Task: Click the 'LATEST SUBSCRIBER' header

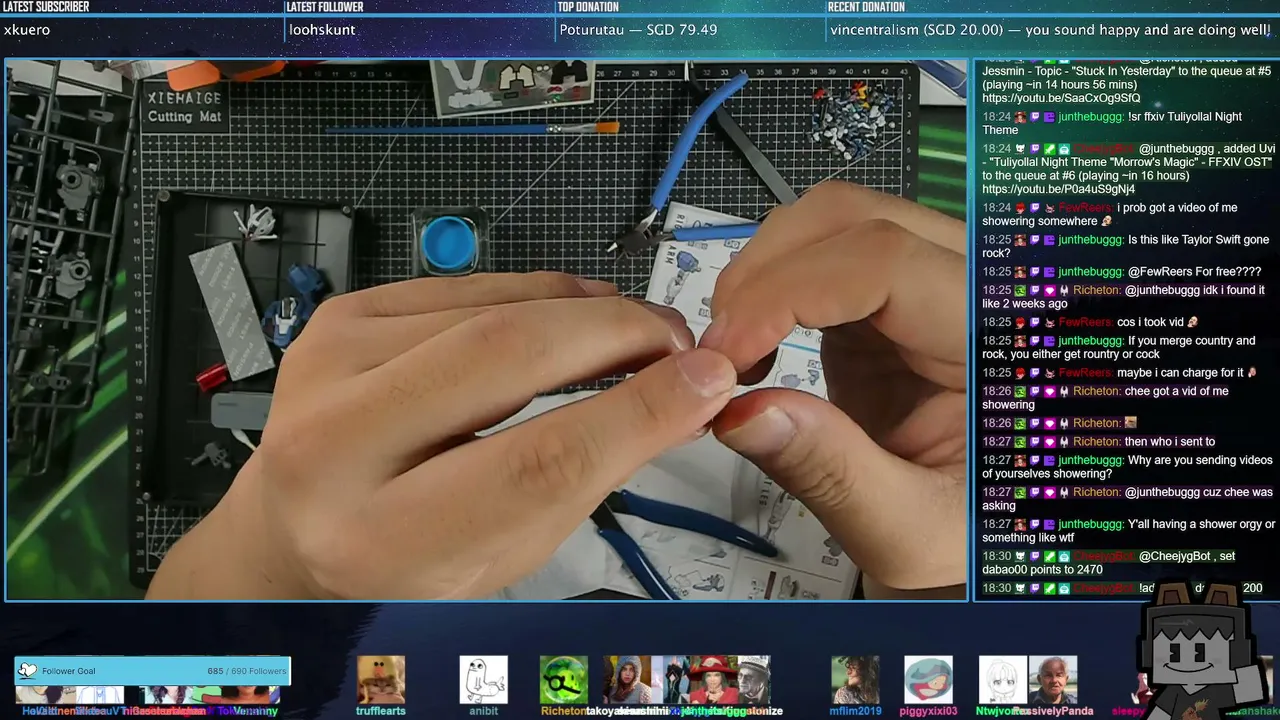Action: (x=46, y=7)
